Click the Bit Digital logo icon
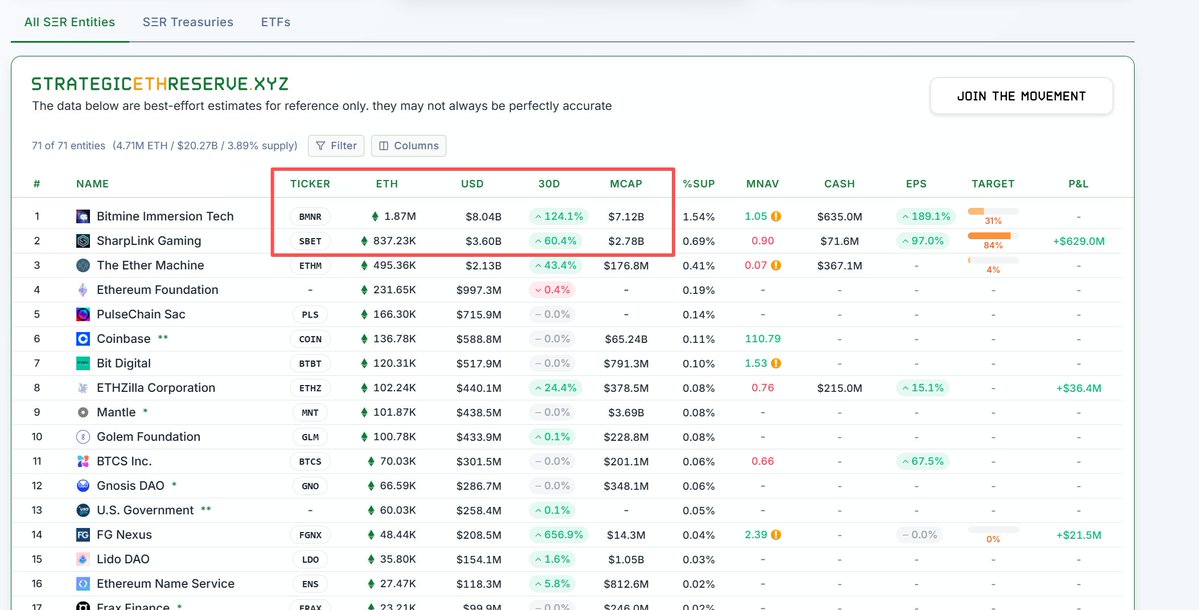1199x610 pixels. pos(83,363)
